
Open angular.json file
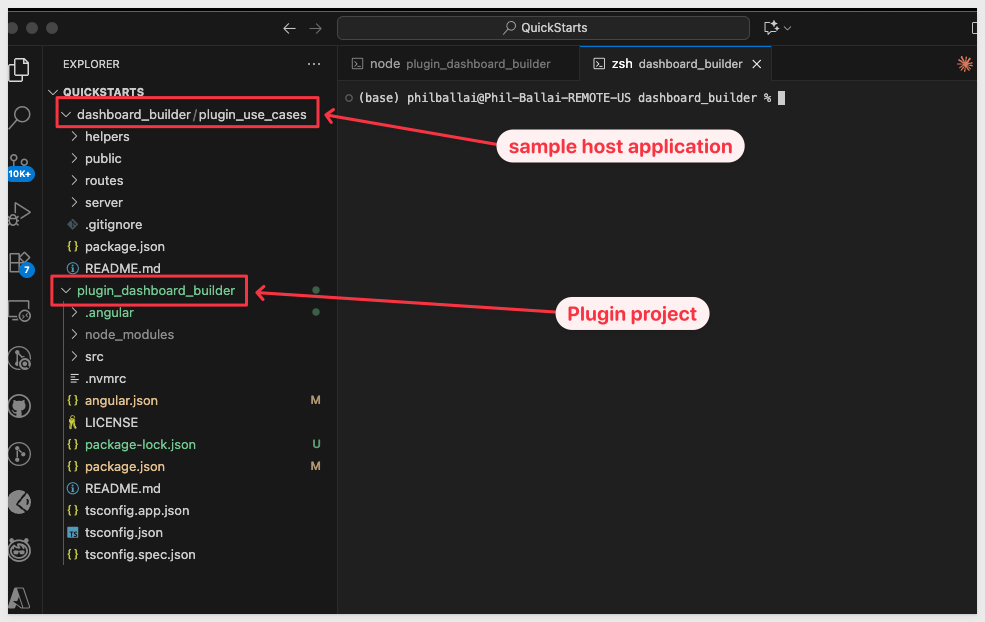121,401
